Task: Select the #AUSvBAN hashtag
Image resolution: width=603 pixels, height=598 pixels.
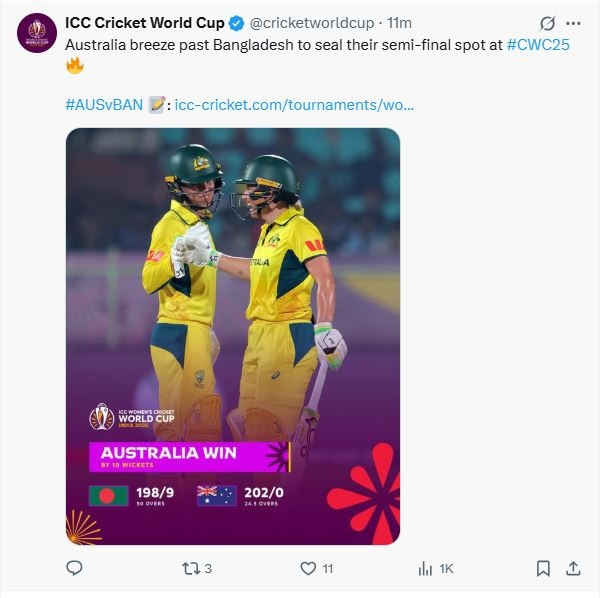Action: coord(103,104)
